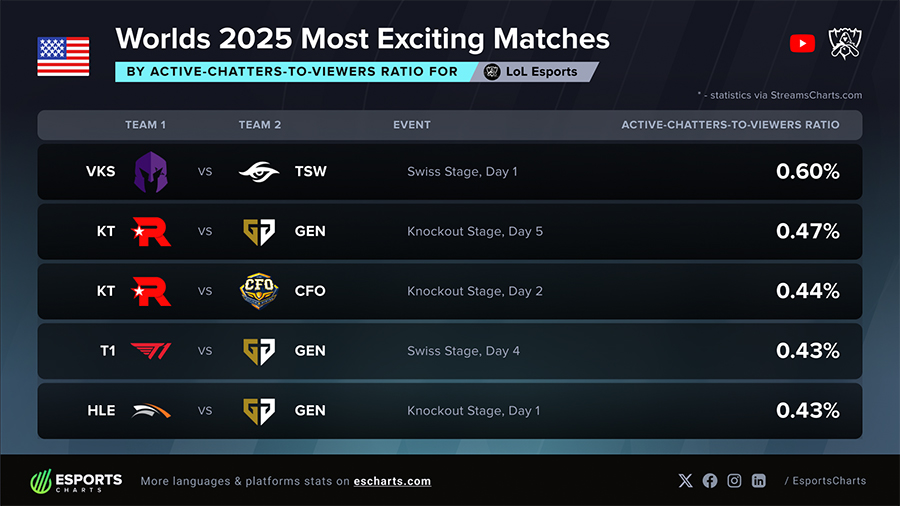Viewport: 900px width, 506px height.
Task: Open the X (Twitter) social icon
Action: pos(685,481)
